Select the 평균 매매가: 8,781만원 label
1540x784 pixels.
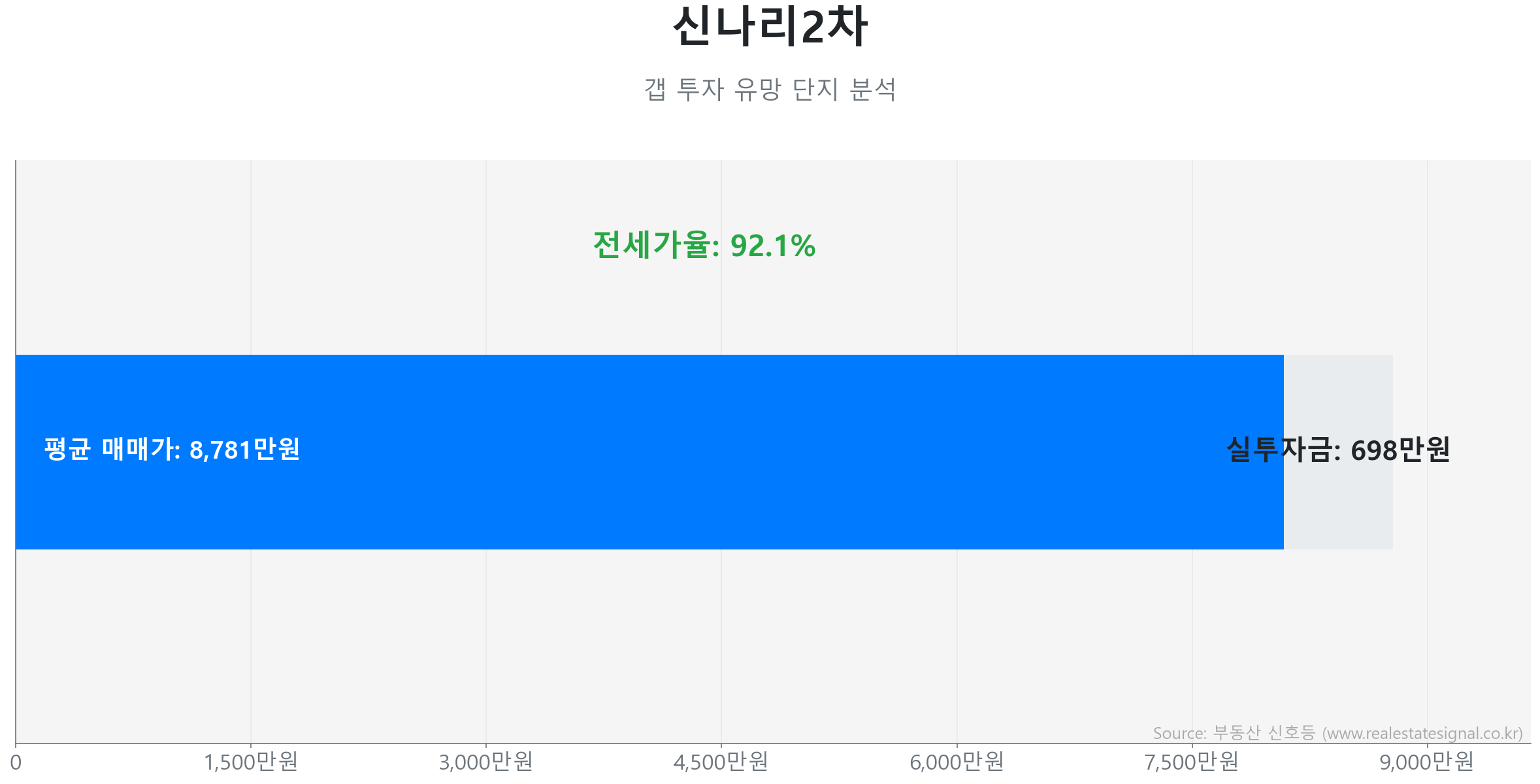[x=172, y=449]
